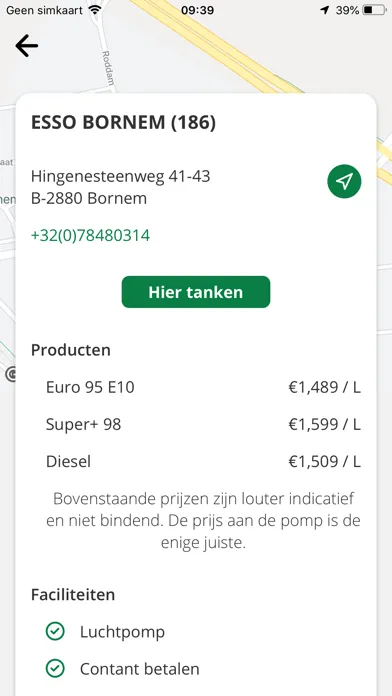392x696 pixels.
Task: Tap the ESSO BORNEM (186) station title
Action: pos(123,123)
